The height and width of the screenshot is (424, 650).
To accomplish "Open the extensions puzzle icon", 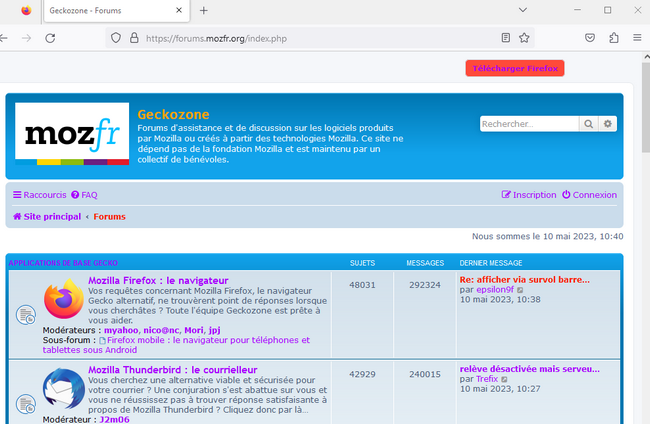I will (614, 38).
